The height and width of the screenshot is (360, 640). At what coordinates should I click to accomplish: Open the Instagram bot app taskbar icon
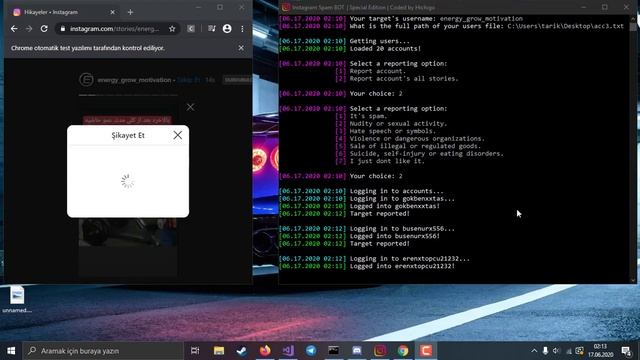[x=380, y=351]
